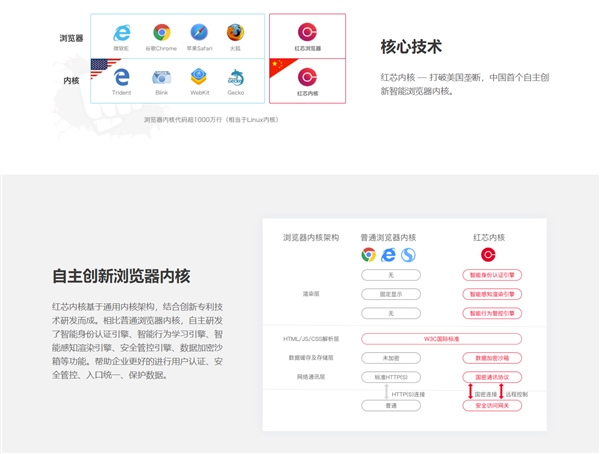Click the 智能行为管控引擎 pill

(x=492, y=313)
